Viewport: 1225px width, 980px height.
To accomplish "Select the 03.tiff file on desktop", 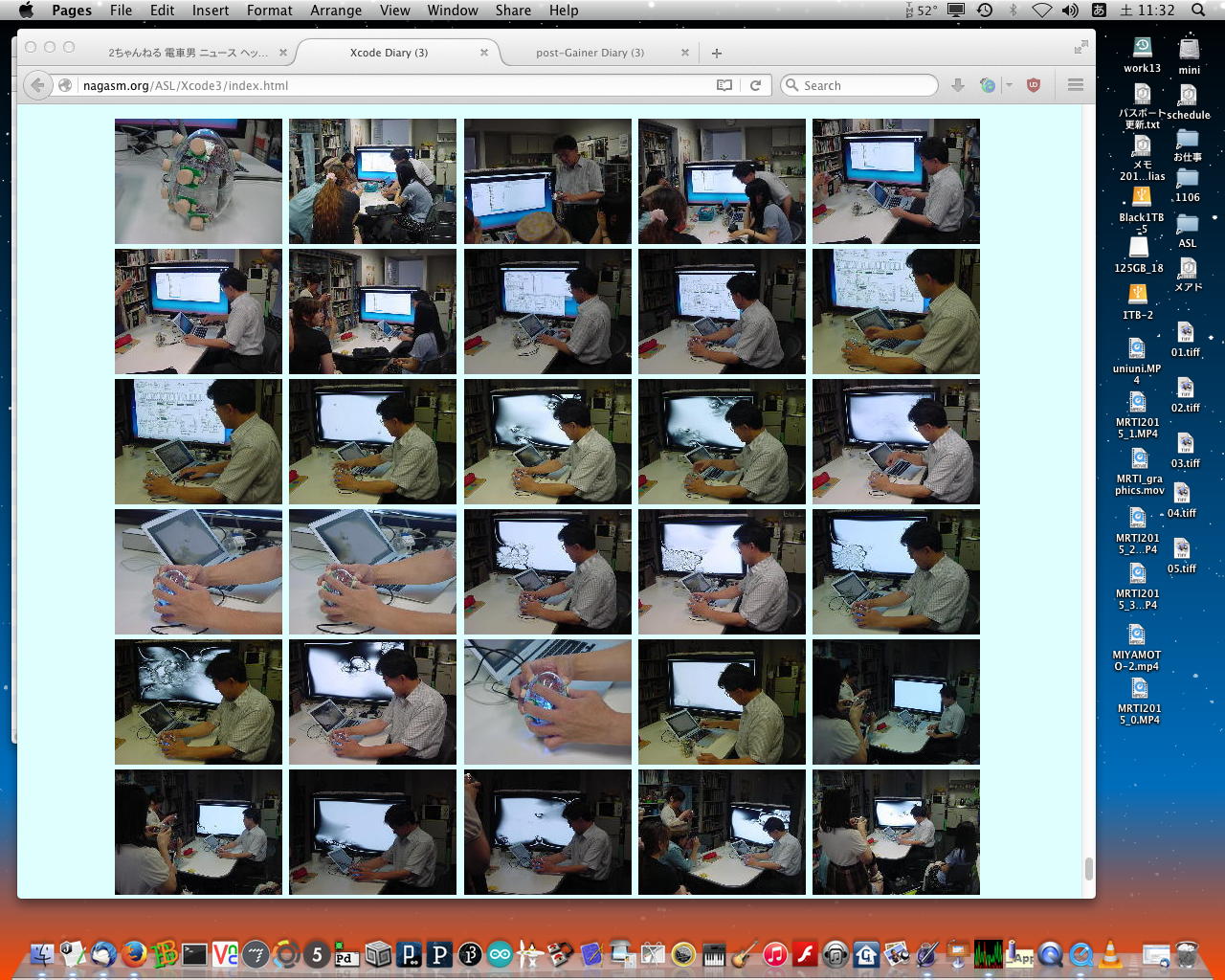I will (x=1186, y=451).
